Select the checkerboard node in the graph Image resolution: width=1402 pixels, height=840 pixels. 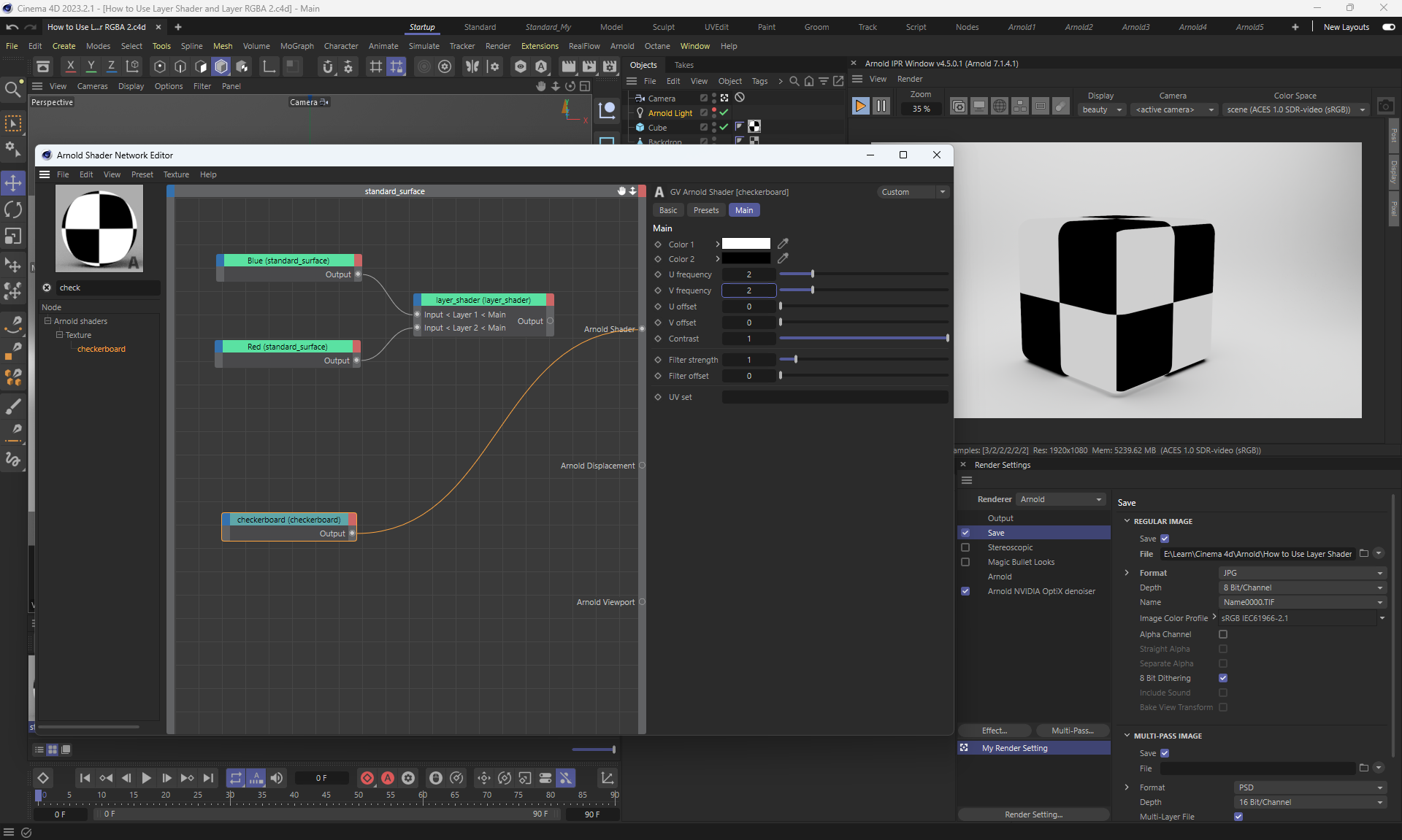pos(288,520)
